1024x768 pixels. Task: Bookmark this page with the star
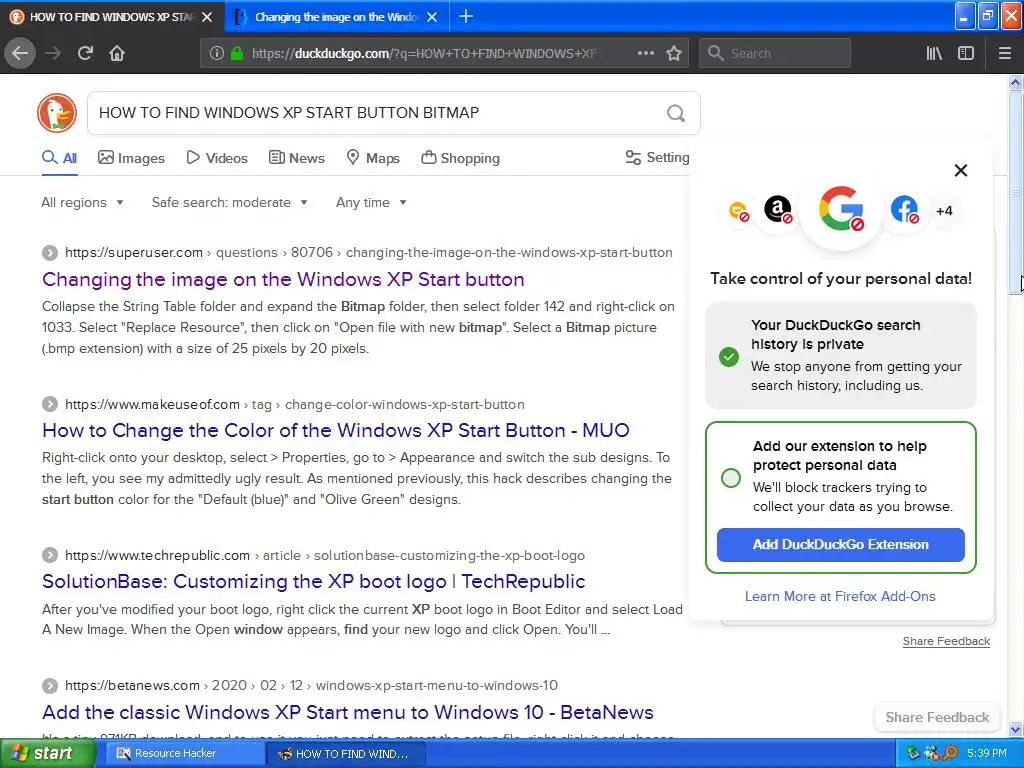(674, 53)
